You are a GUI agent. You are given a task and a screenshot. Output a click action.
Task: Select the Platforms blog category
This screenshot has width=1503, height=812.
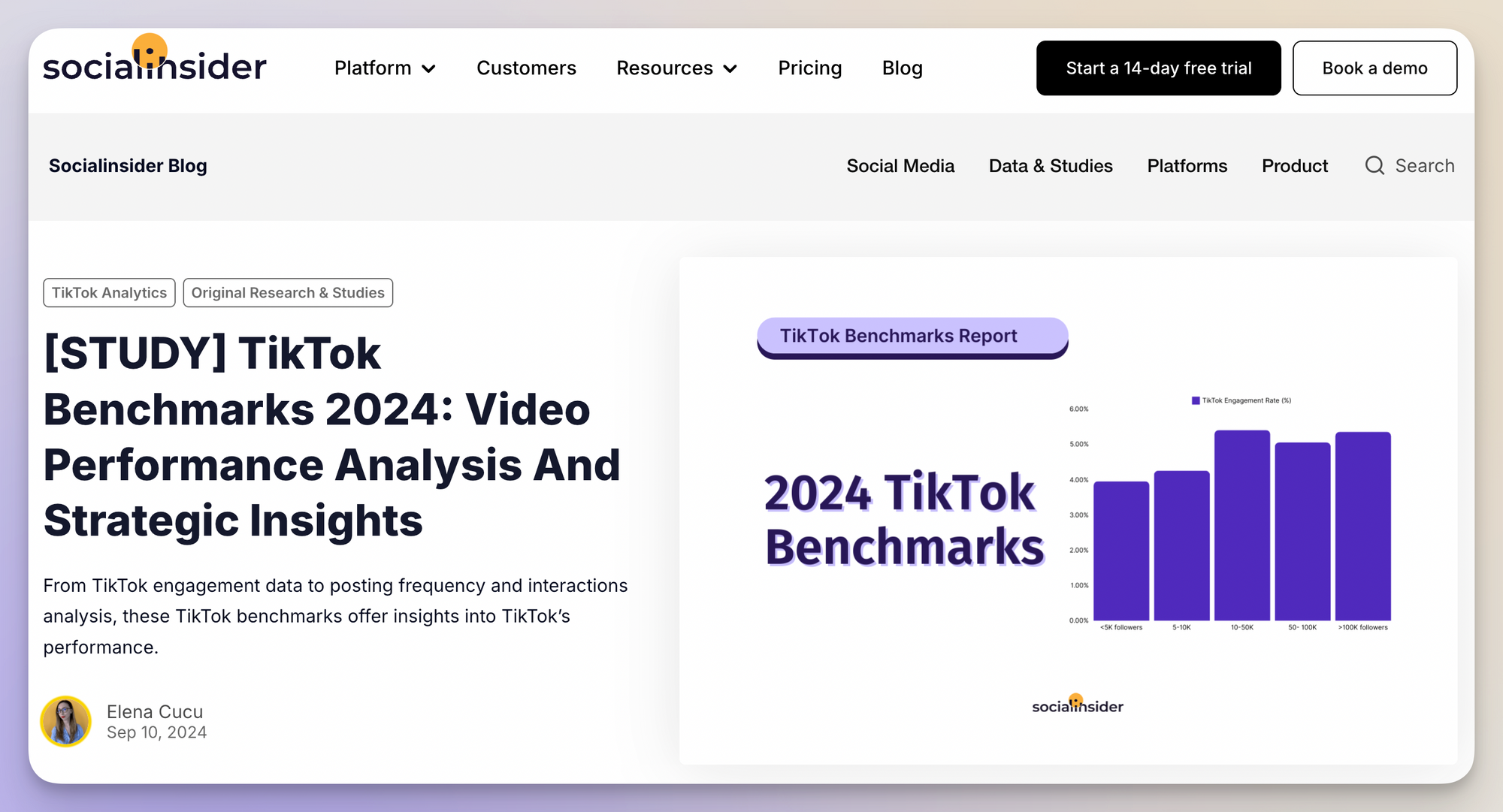point(1187,165)
